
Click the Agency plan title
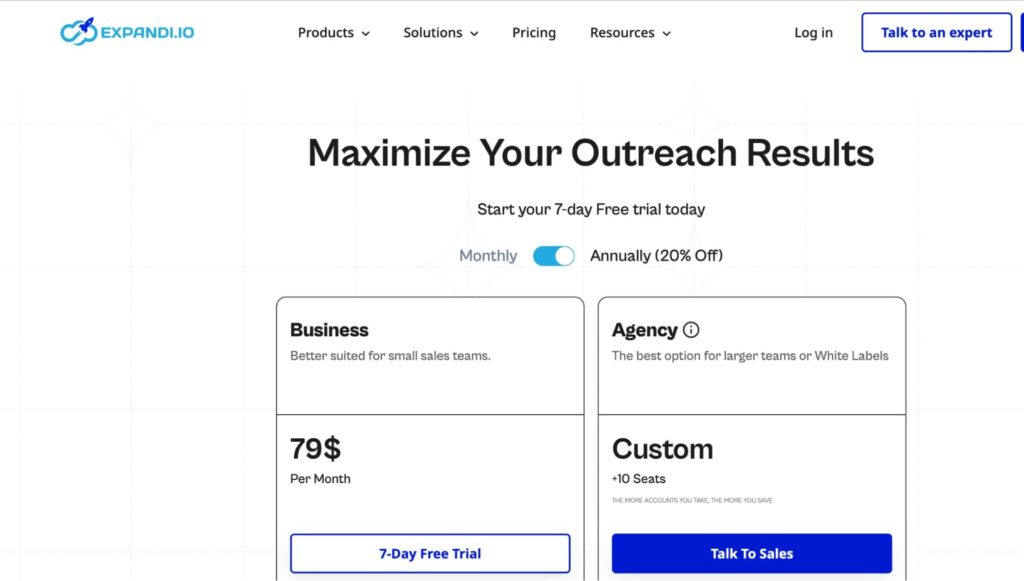[x=644, y=330]
